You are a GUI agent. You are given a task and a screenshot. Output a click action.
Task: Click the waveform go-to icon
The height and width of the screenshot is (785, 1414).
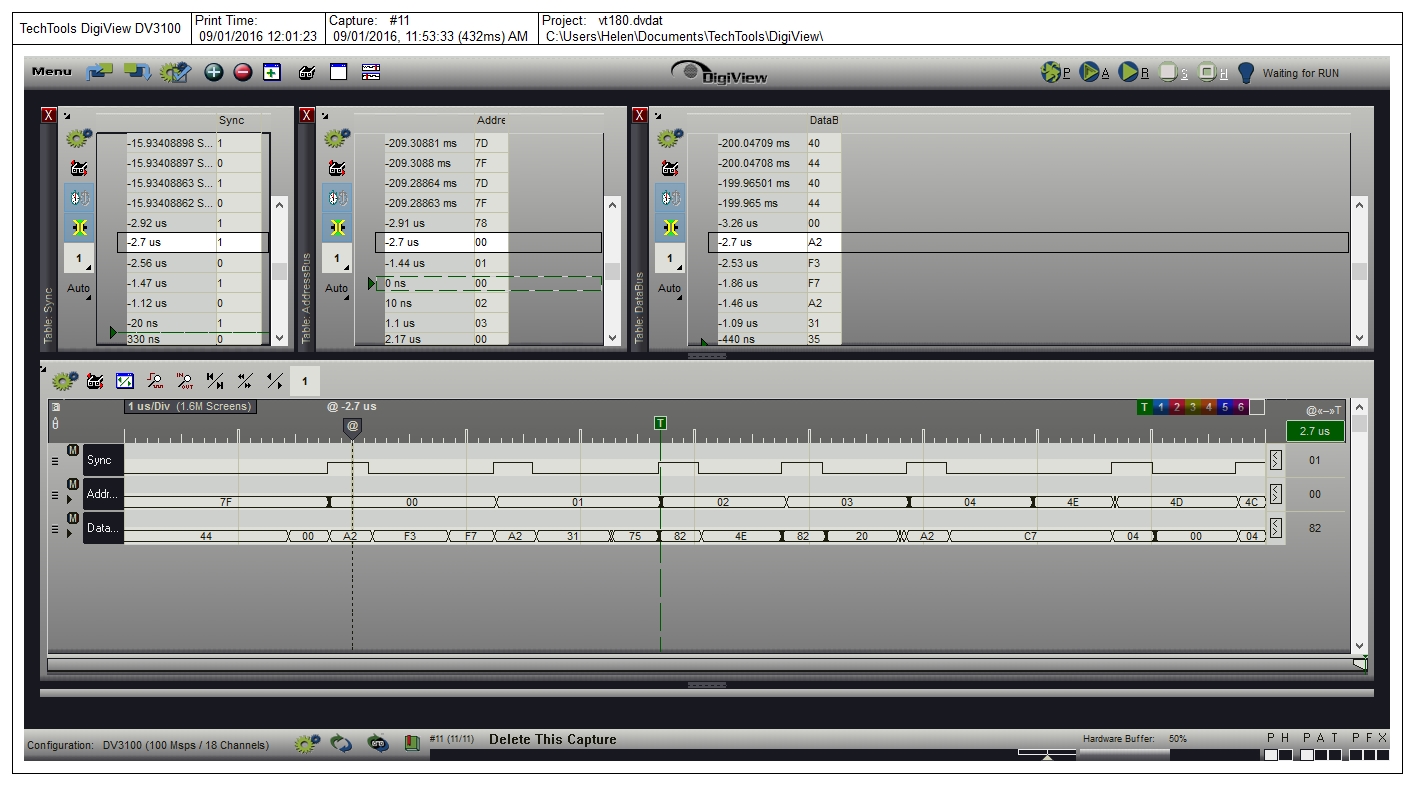tap(95, 381)
